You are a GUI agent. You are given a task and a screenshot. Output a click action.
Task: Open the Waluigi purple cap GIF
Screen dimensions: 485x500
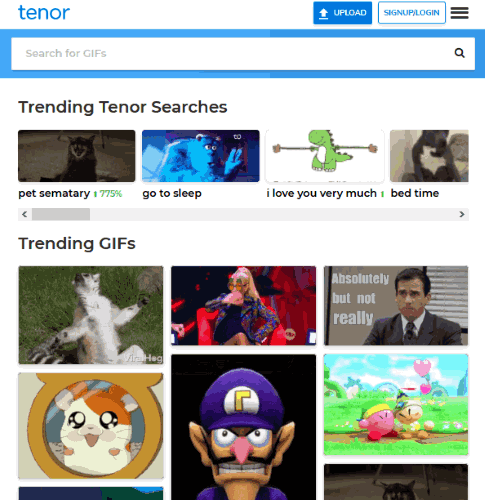(x=244, y=427)
